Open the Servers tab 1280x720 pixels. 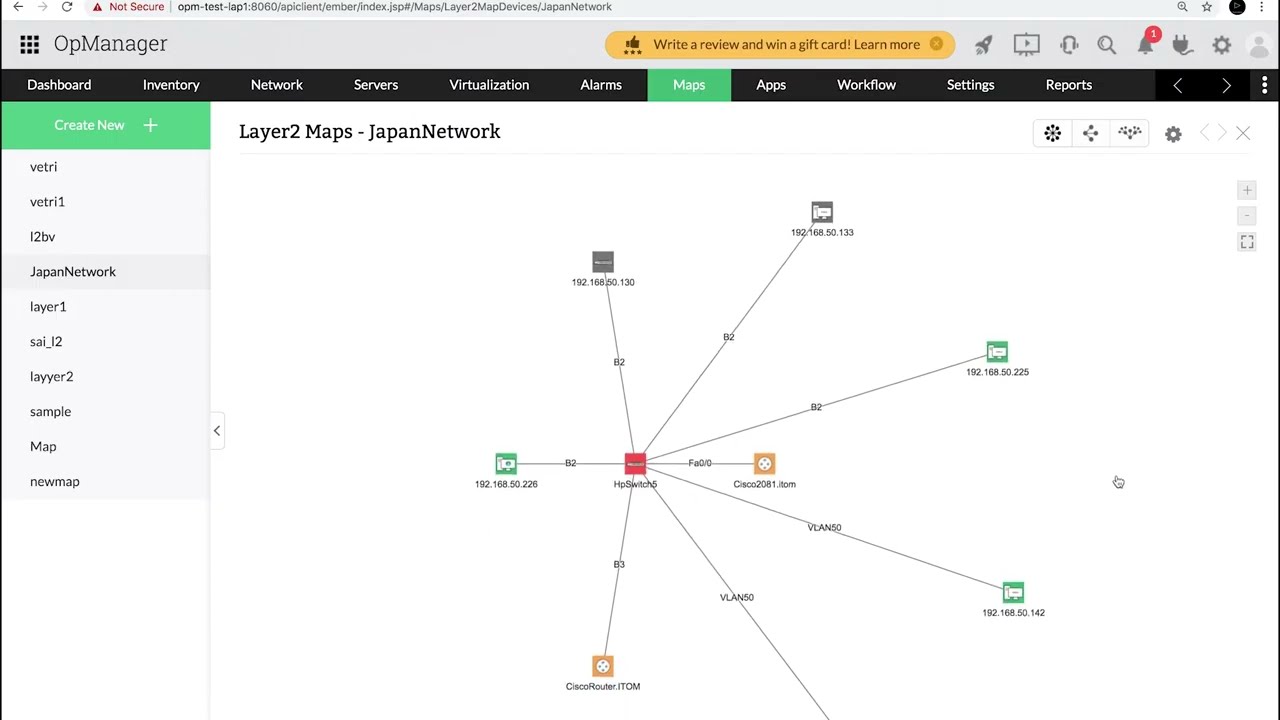tap(376, 85)
